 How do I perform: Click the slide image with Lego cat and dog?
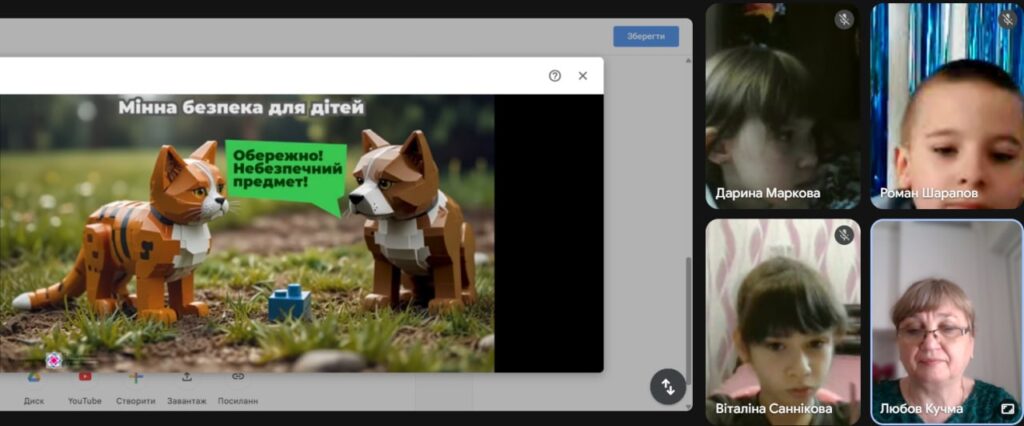point(247,233)
